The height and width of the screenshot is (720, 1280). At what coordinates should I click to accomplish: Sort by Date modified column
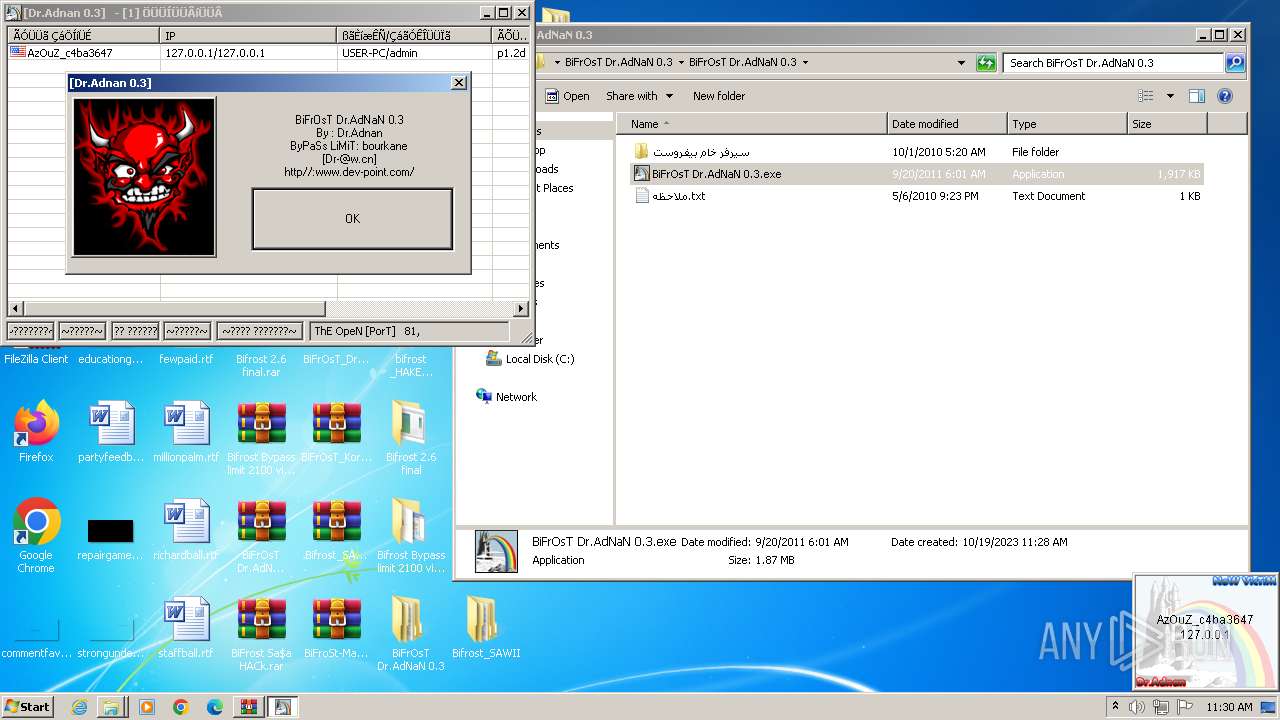tap(947, 124)
